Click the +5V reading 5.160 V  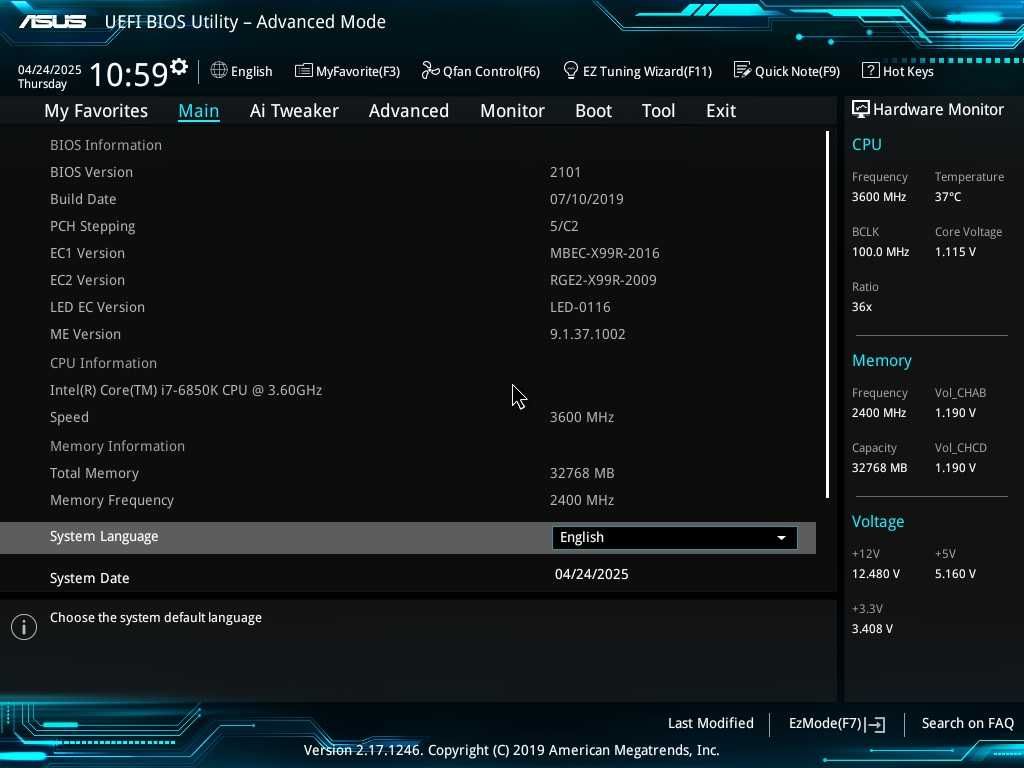click(x=955, y=574)
